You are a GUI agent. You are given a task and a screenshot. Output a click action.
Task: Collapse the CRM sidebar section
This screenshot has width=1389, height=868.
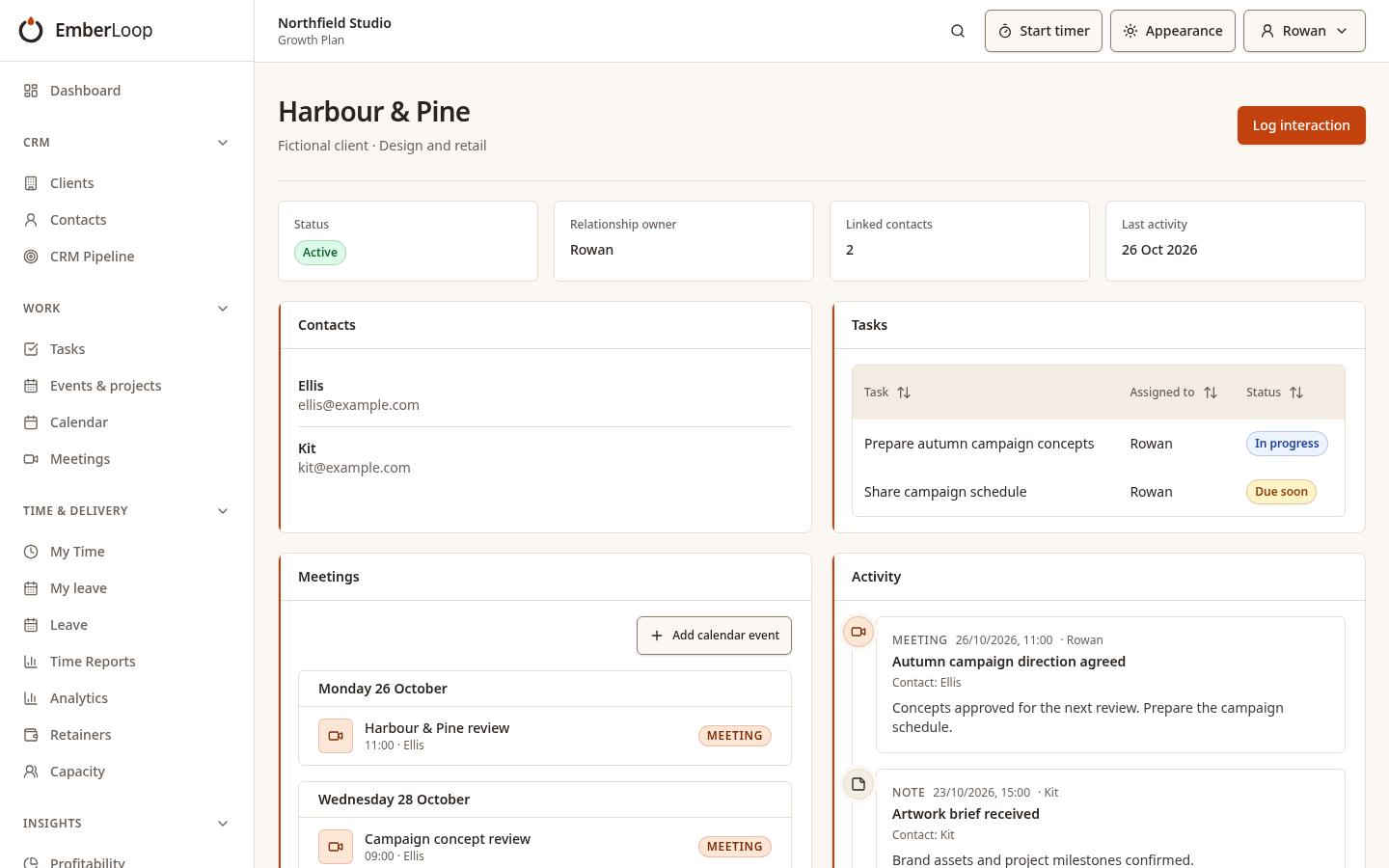(223, 143)
